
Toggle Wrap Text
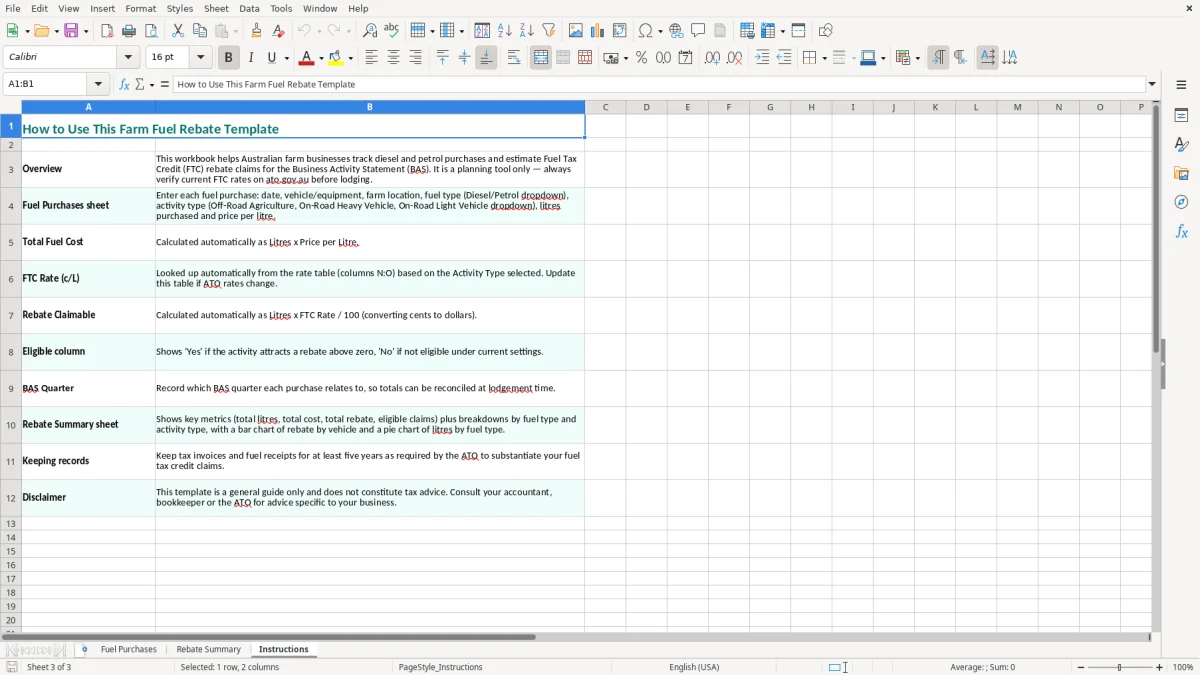pyautogui.click(x=514, y=58)
